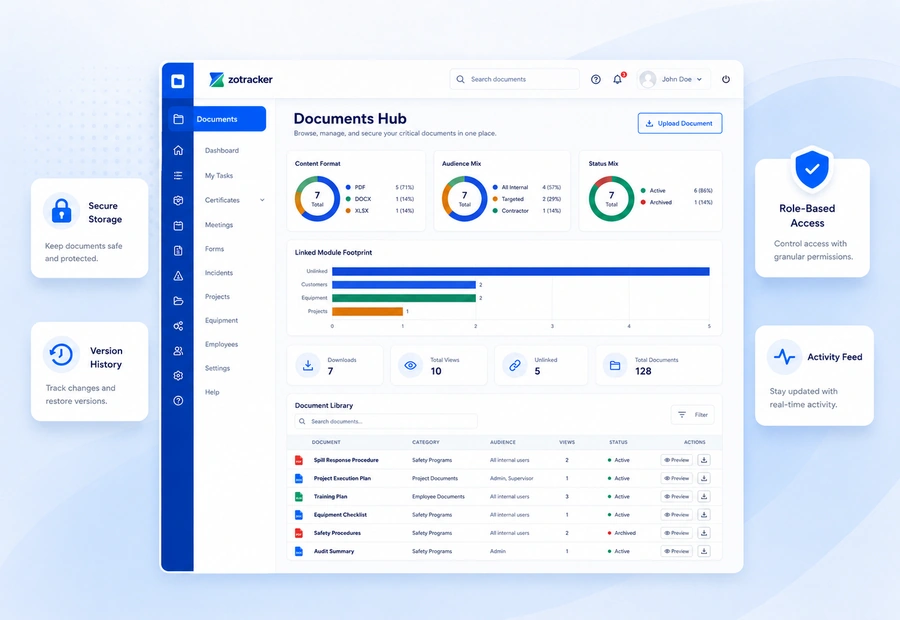
Task: Click the Spill Response Procedure PDF file icon
Action: 298,460
